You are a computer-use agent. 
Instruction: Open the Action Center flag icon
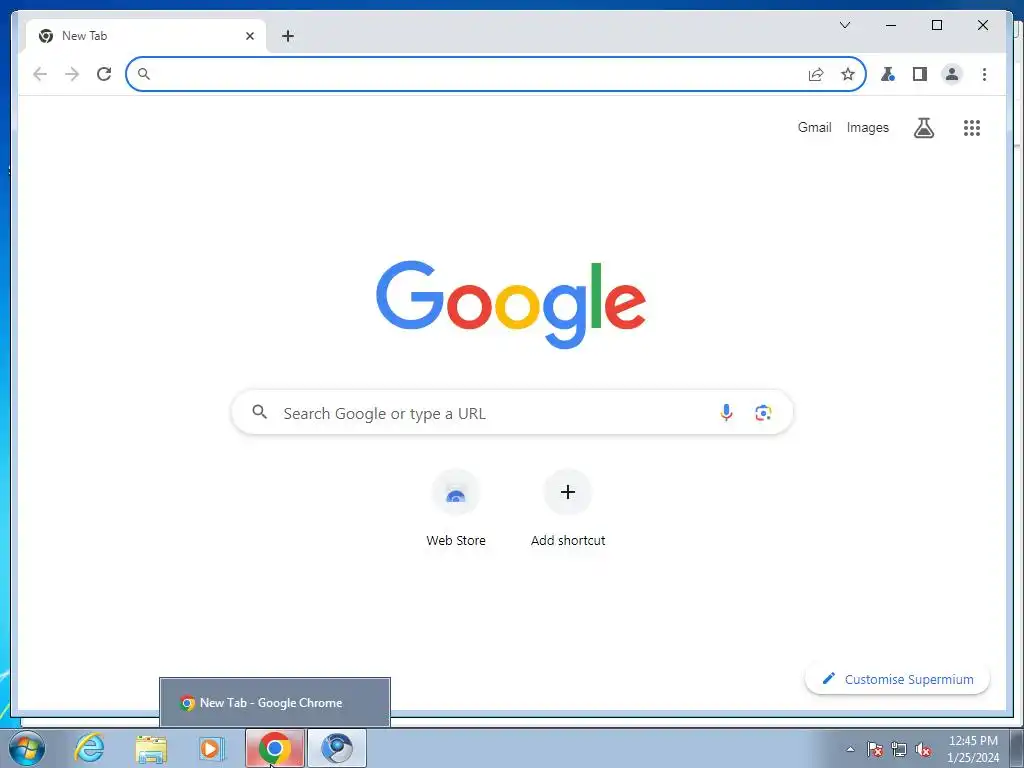click(875, 749)
